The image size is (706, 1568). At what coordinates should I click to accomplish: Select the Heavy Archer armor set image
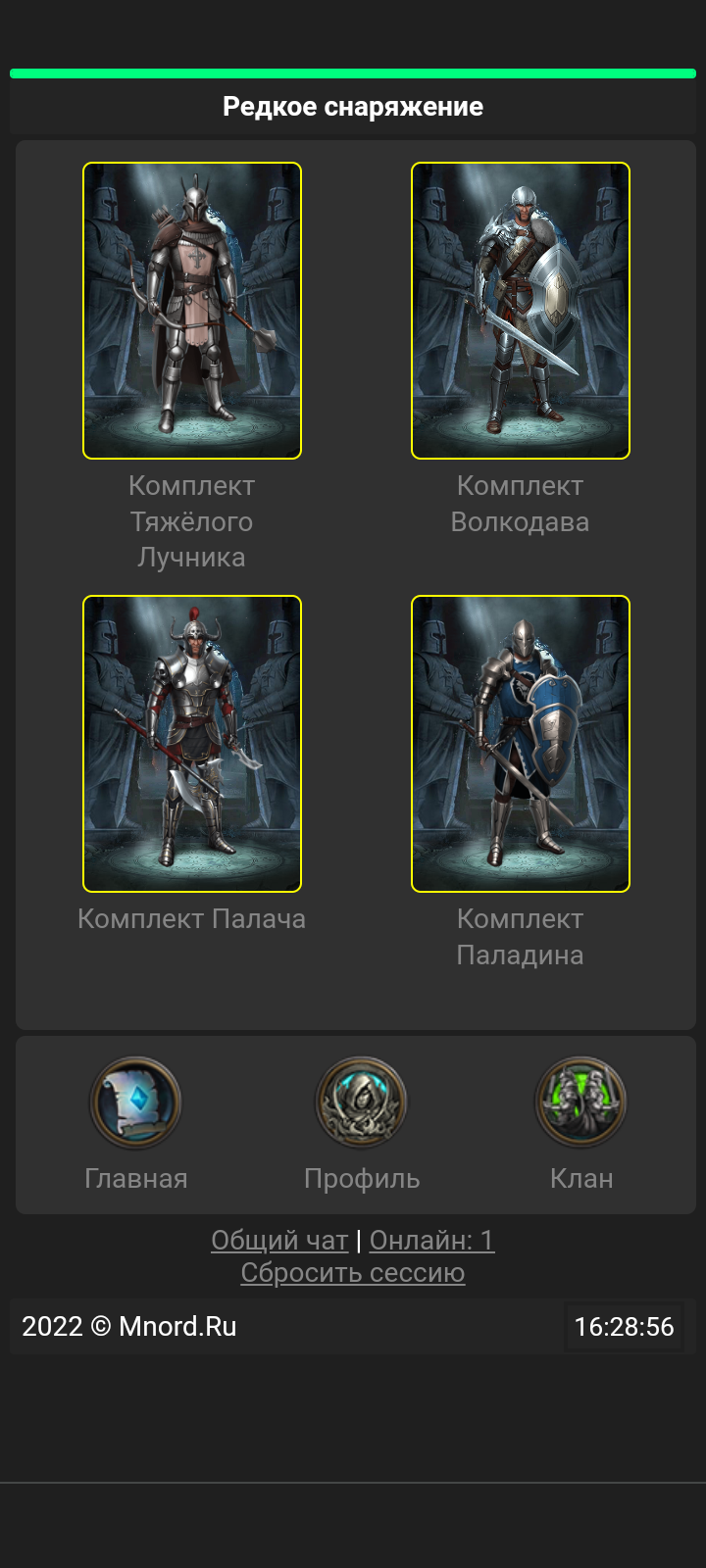(x=192, y=311)
